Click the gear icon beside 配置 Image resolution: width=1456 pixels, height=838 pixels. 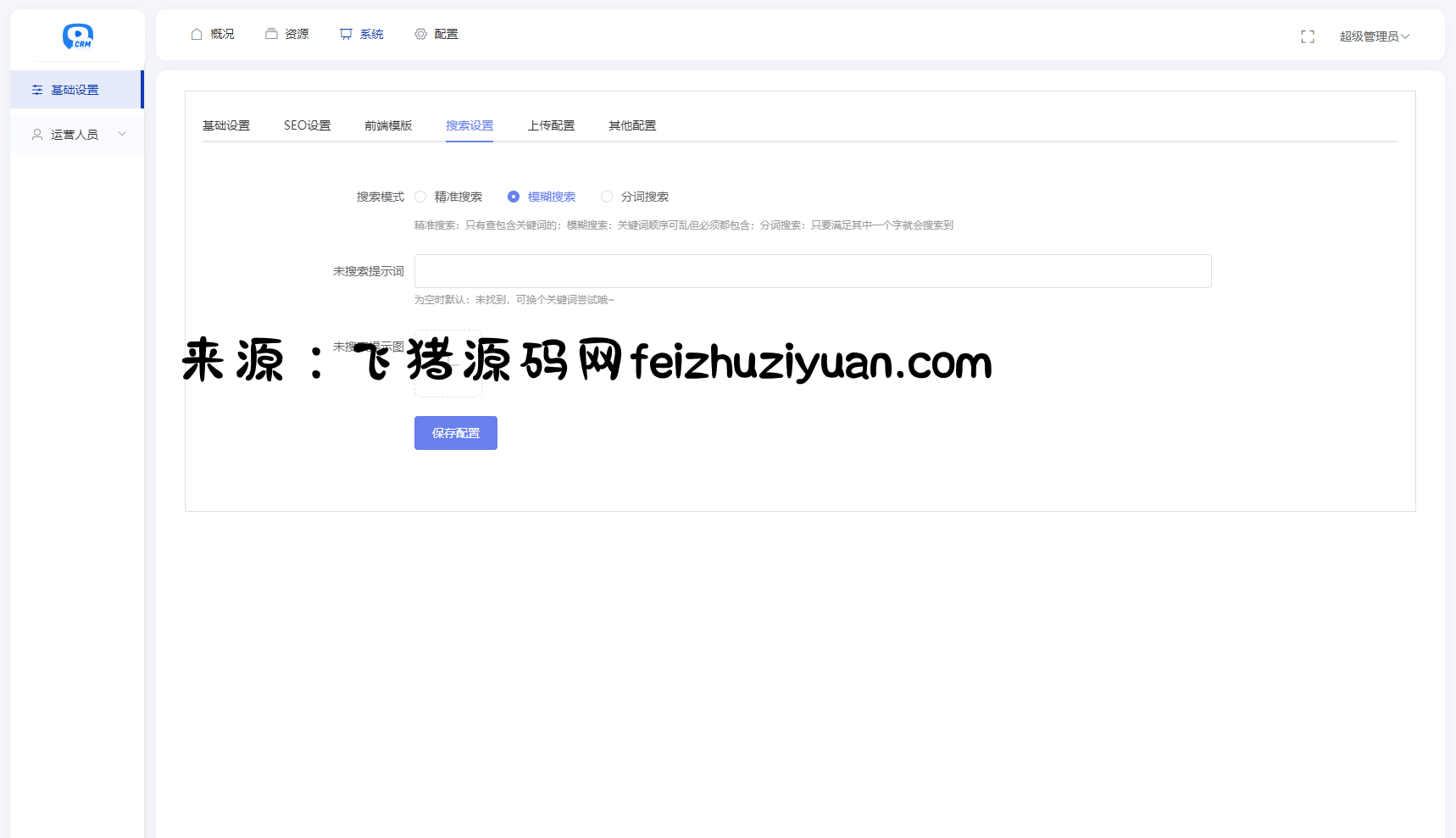click(420, 34)
